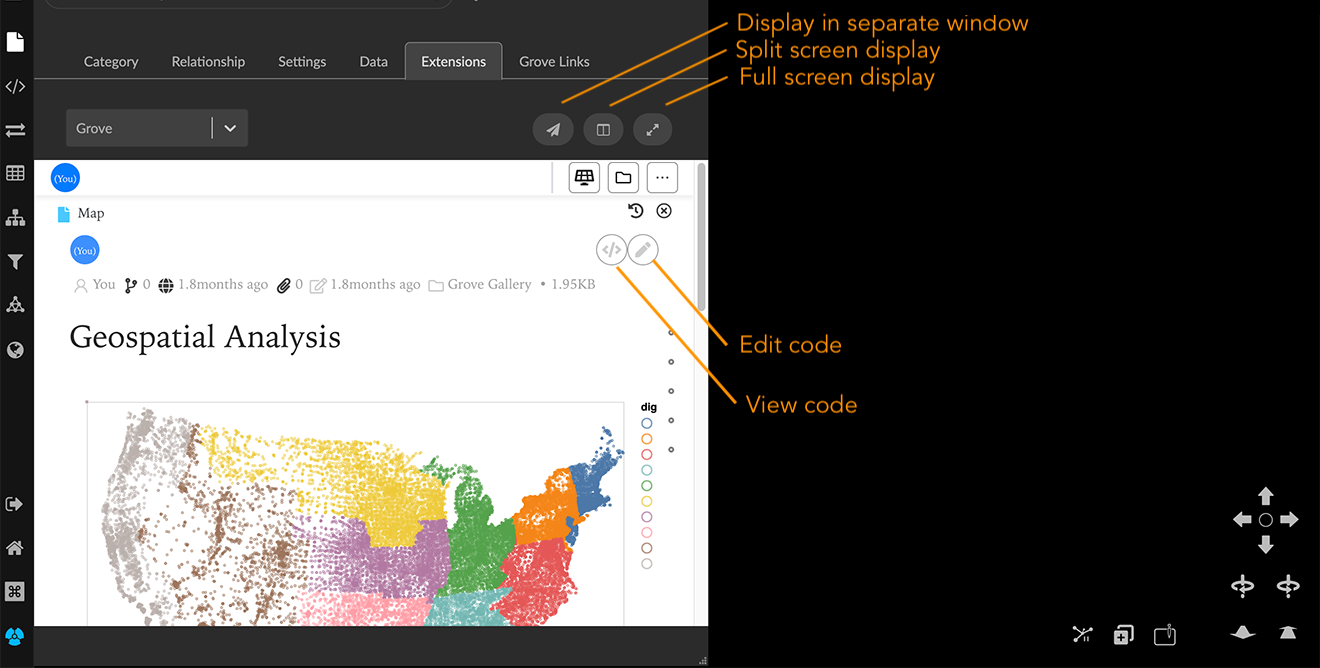Switch to the Category tab
The width and height of the screenshot is (1320, 668).
pos(111,62)
